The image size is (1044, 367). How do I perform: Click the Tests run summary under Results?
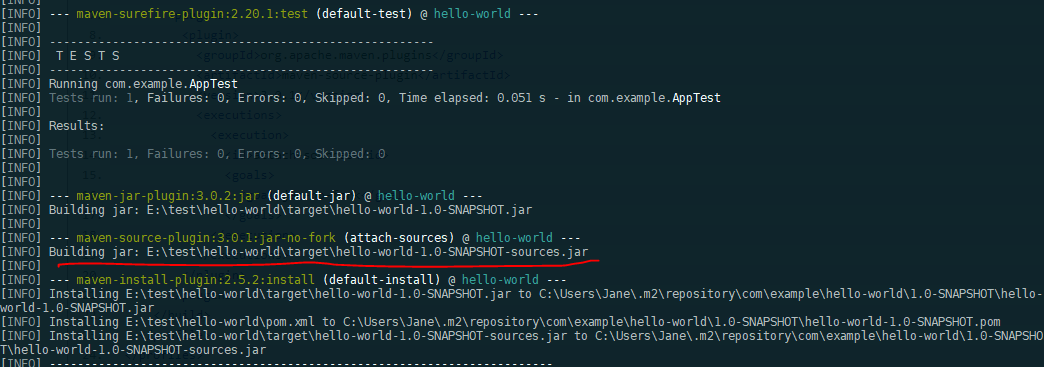(217, 154)
